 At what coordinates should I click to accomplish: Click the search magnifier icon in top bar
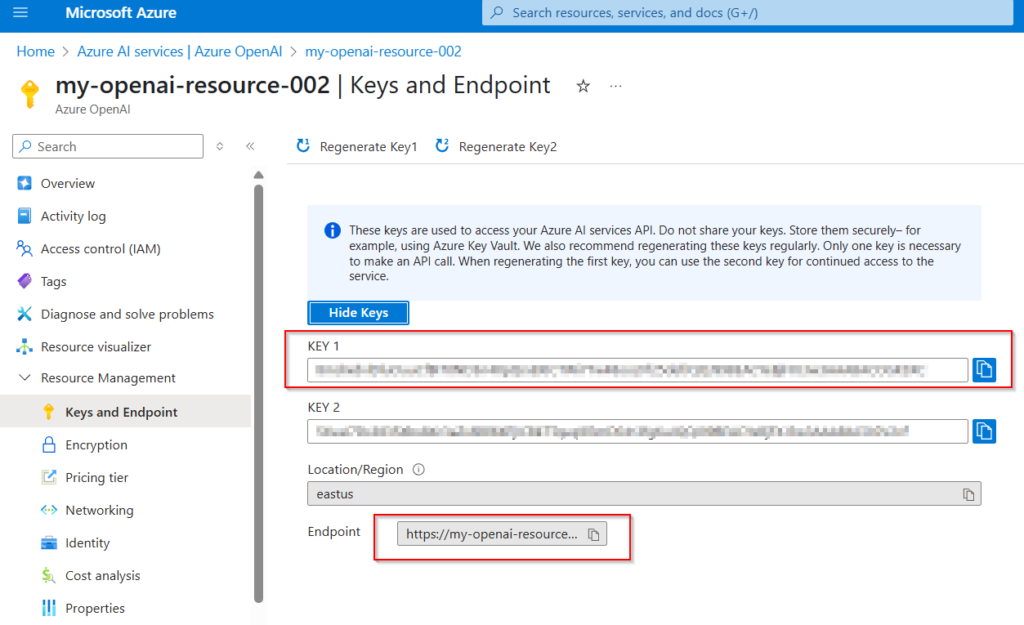pos(497,12)
